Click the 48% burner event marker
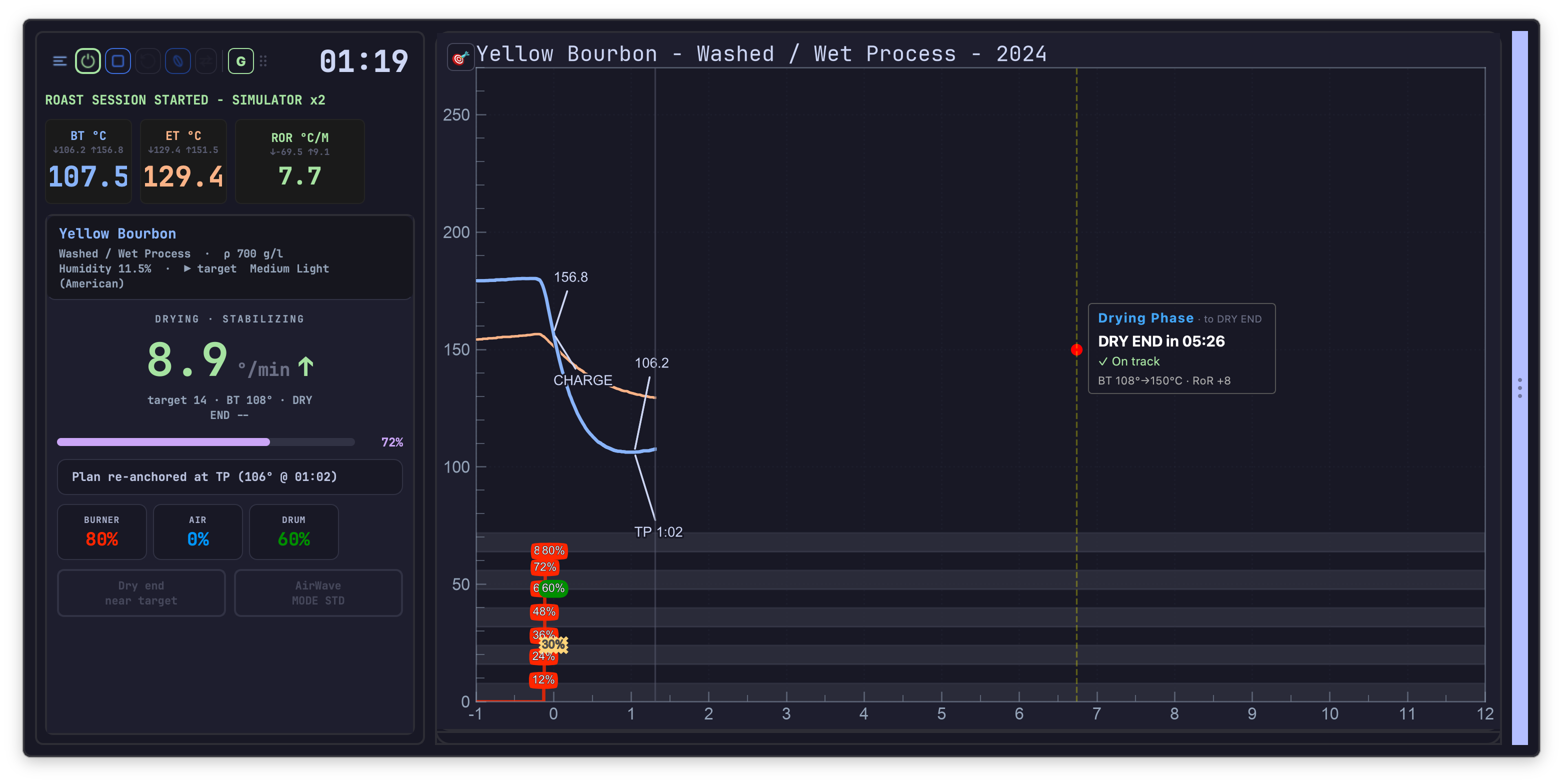This screenshot has width=1563, height=784. (543, 611)
